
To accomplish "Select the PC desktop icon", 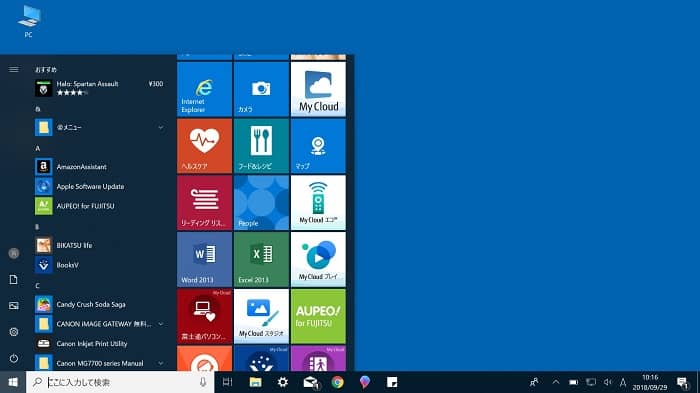I will coord(29,21).
